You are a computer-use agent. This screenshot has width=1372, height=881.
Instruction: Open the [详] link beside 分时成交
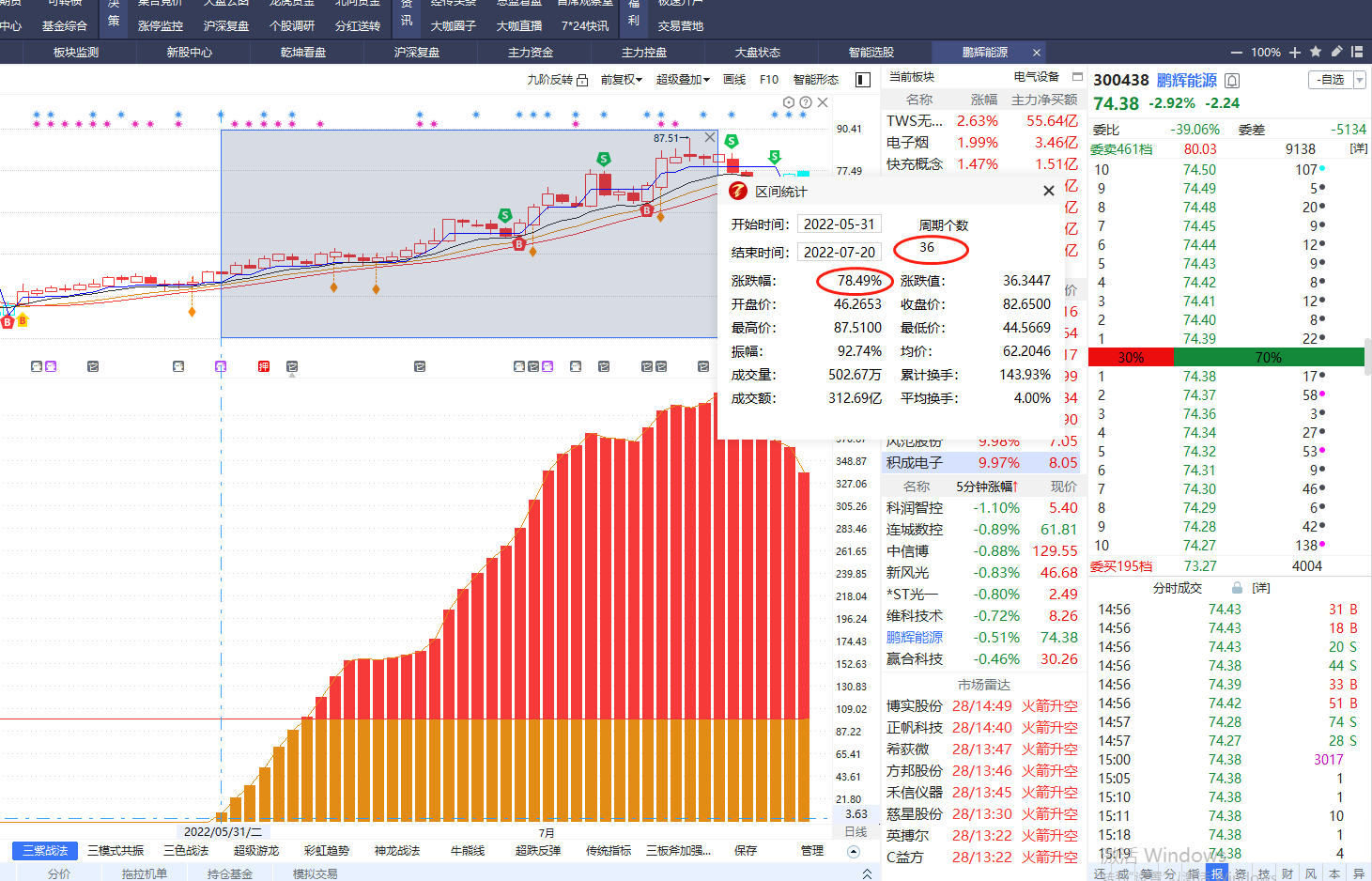point(1261,588)
